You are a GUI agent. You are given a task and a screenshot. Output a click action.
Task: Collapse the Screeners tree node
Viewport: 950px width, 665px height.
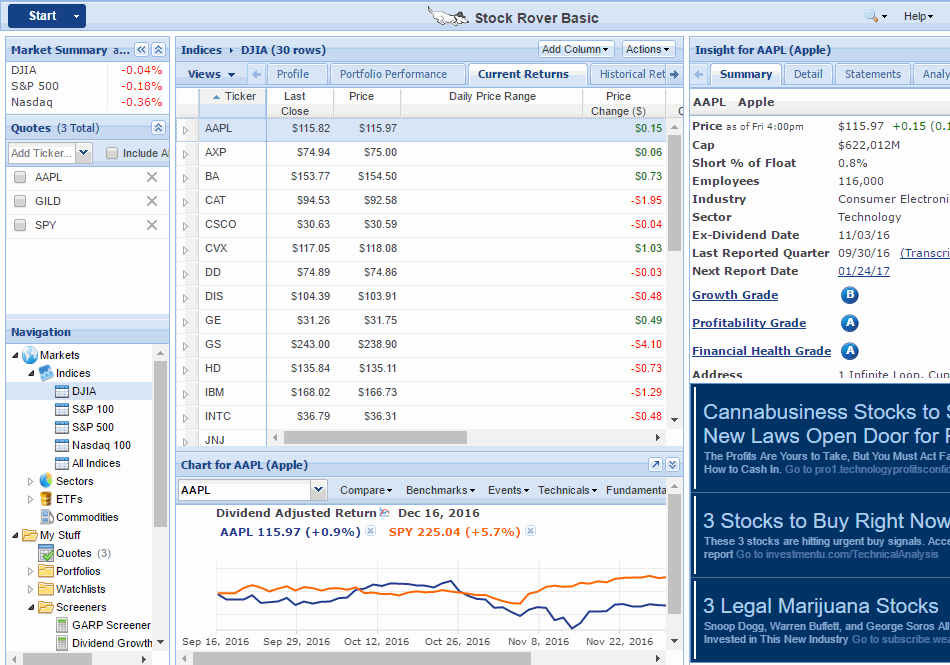(x=30, y=607)
